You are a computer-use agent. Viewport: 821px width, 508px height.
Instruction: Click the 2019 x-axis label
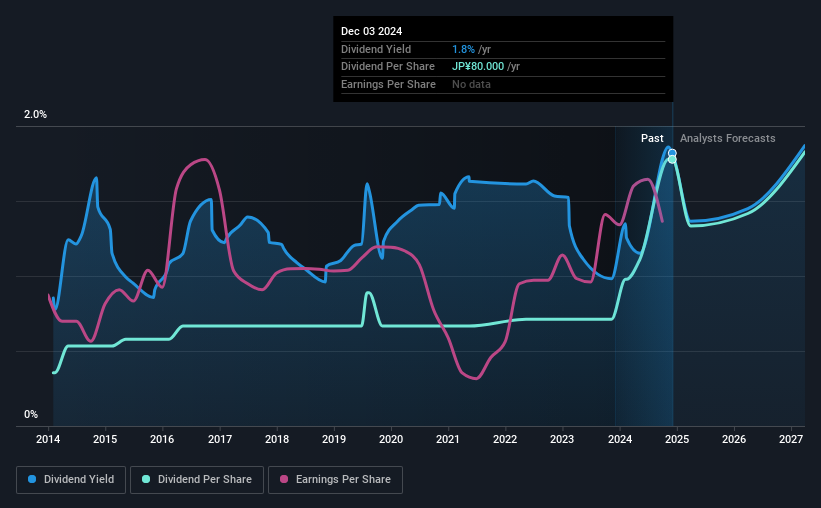(334, 439)
